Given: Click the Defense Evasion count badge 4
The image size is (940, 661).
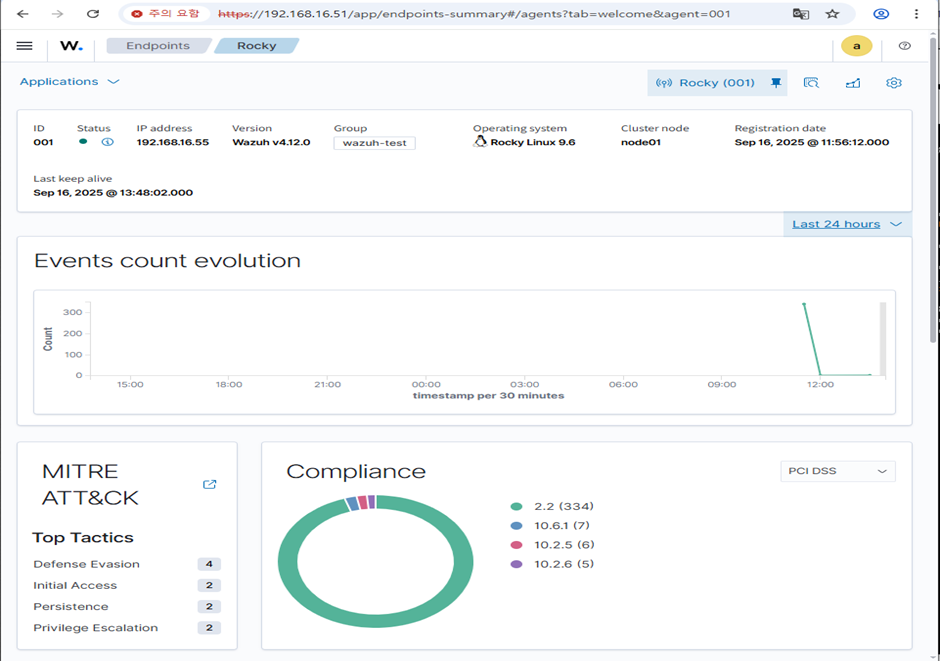Looking at the screenshot, I should pos(209,564).
